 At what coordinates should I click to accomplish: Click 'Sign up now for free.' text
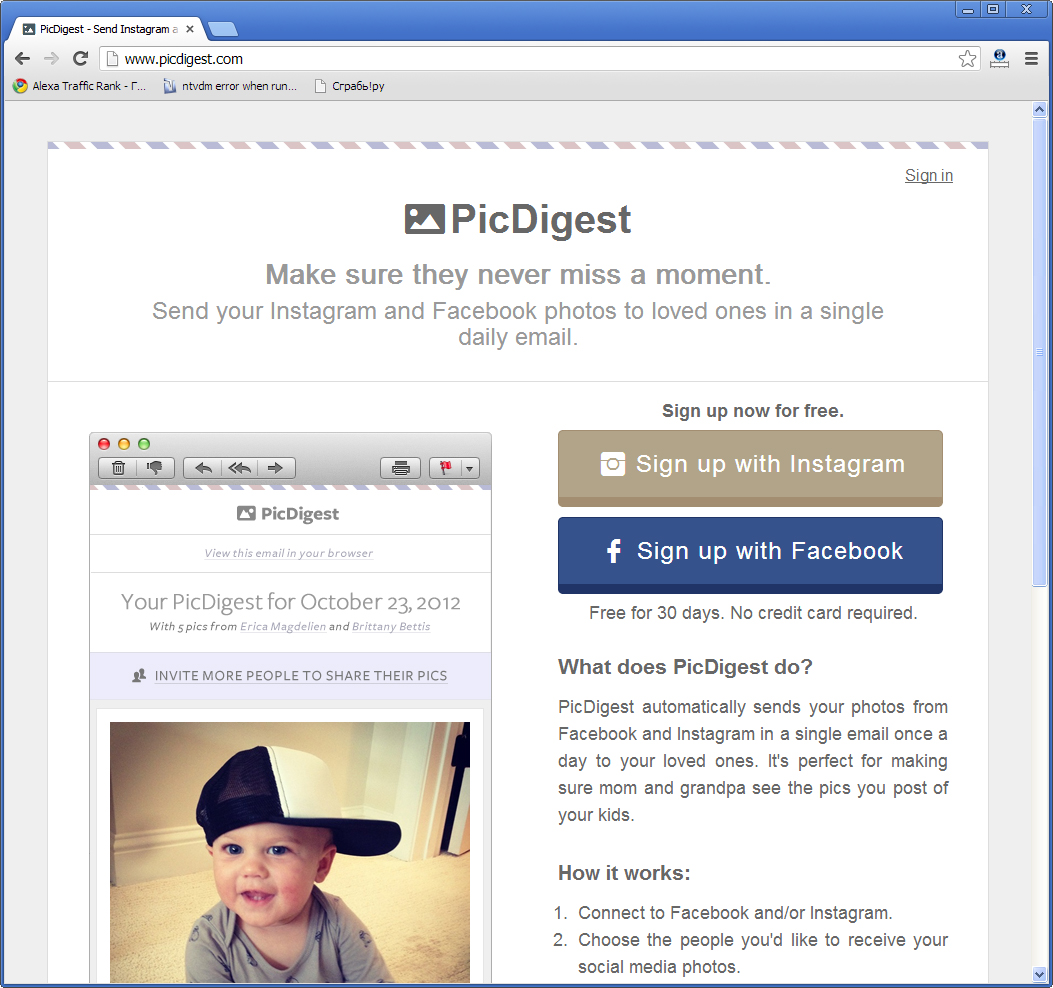coord(753,410)
